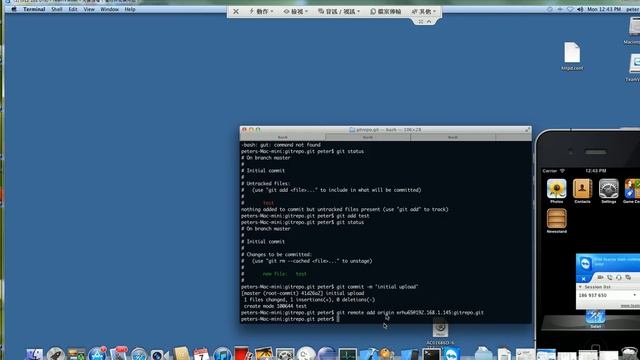This screenshot has width=640, height=360.
Task: Open the Contacts app in iOS Simulator
Action: [x=582, y=191]
